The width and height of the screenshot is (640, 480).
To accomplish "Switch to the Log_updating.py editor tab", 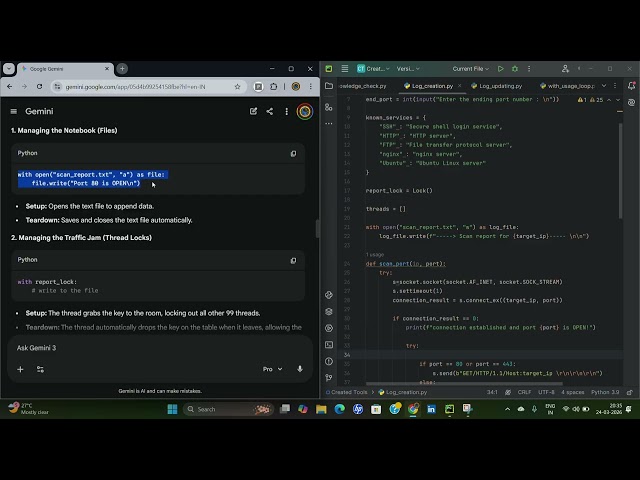I will [496, 86].
